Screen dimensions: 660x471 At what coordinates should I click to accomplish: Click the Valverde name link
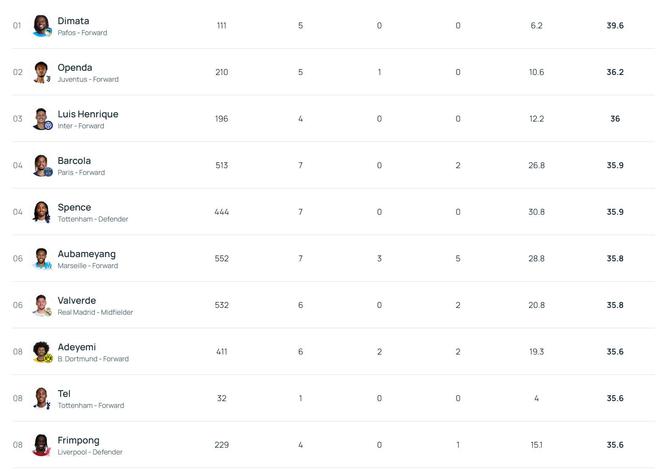pyautogui.click(x=76, y=300)
